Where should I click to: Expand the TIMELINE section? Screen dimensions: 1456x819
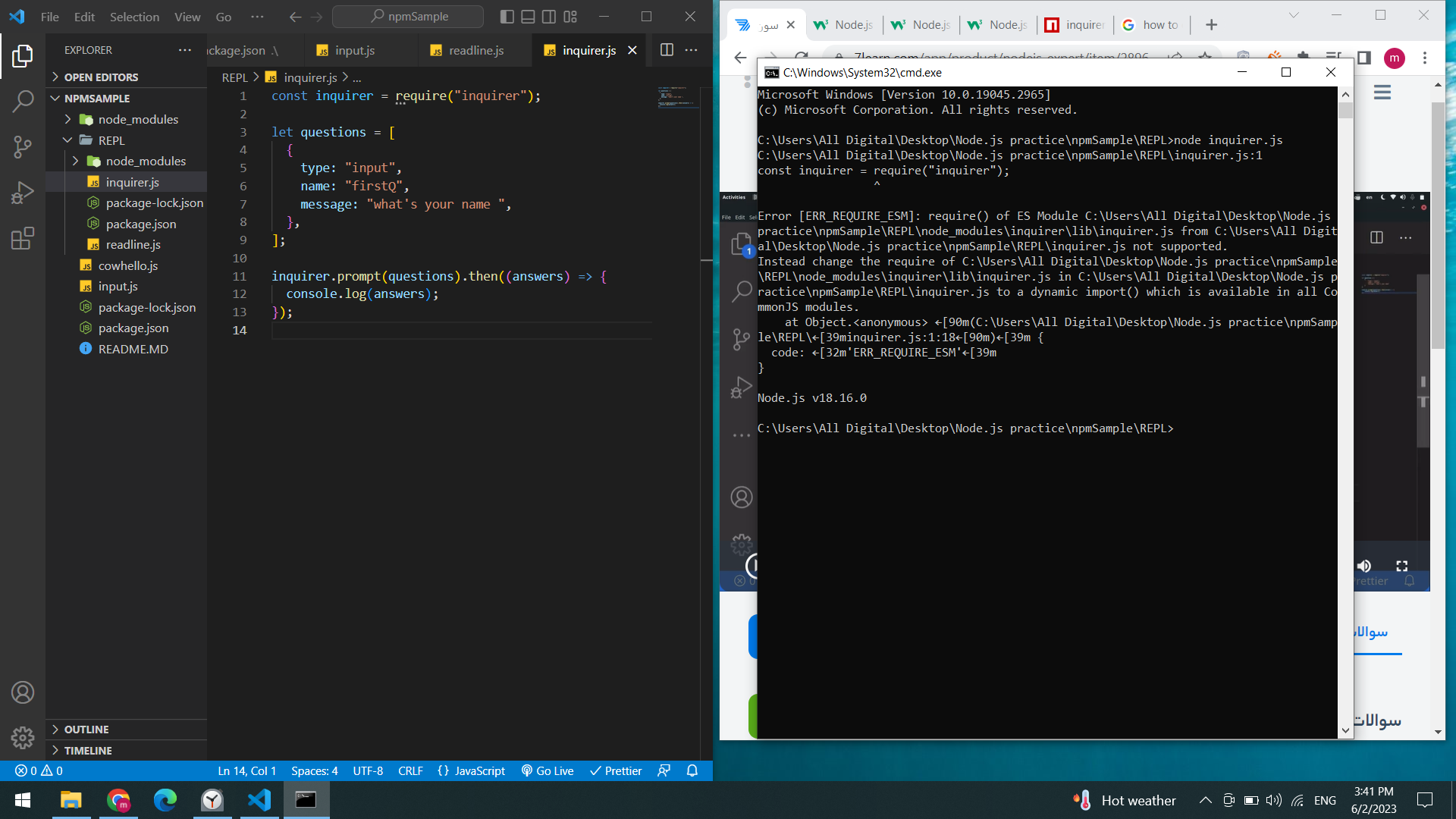pos(126,751)
